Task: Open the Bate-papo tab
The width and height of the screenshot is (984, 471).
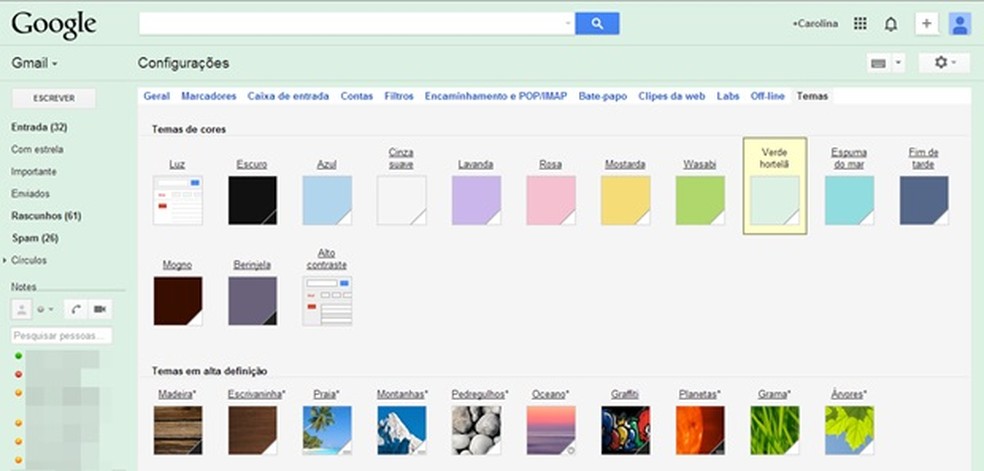Action: click(x=602, y=96)
